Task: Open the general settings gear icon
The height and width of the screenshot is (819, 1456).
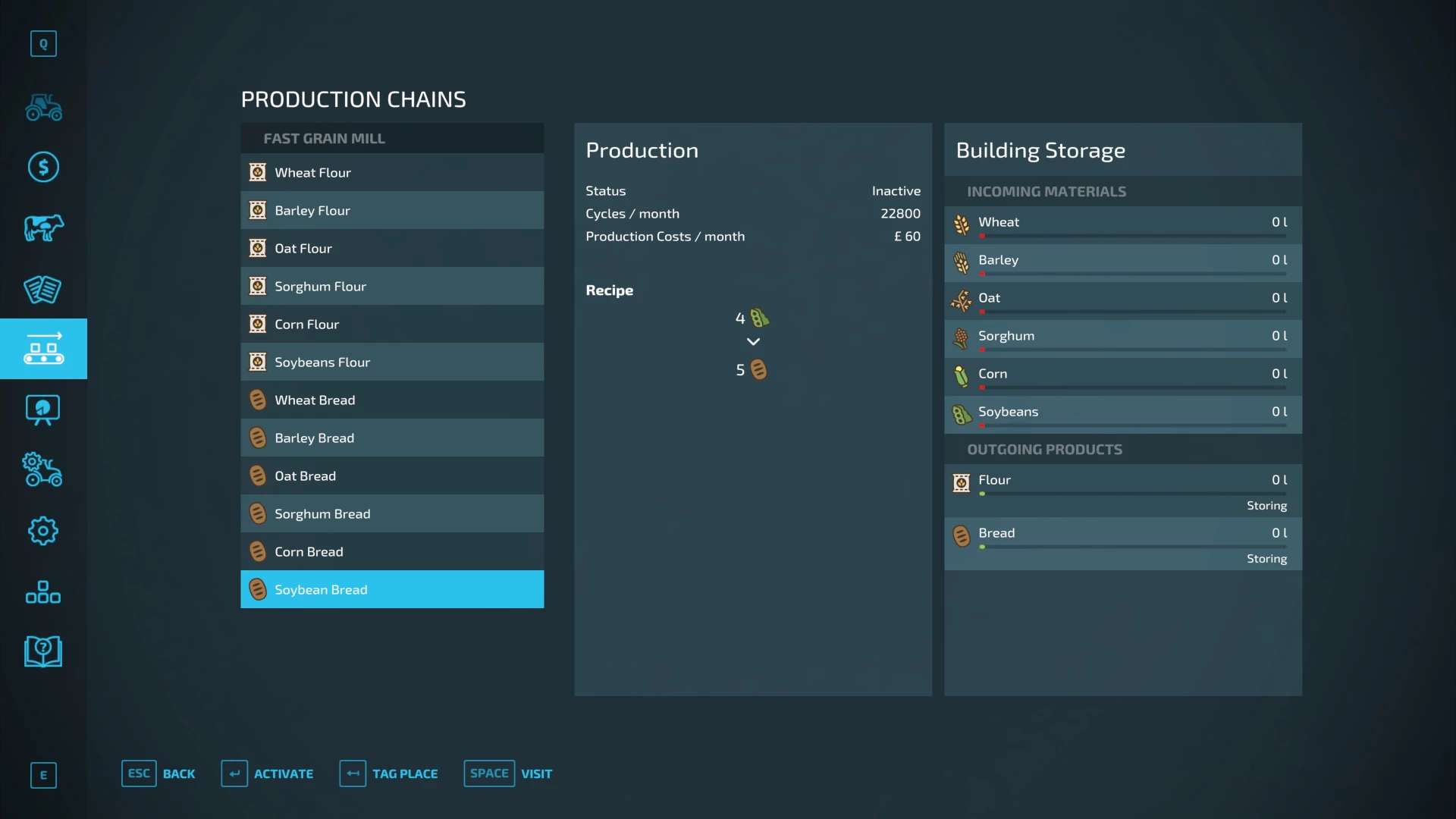Action: click(x=43, y=531)
